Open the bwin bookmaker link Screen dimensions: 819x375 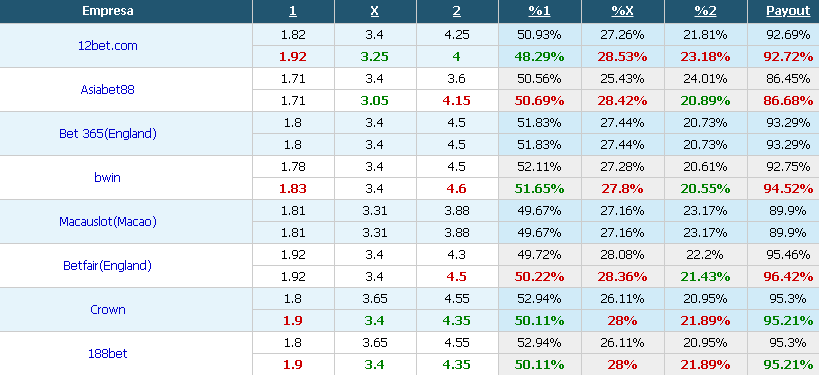point(108,178)
